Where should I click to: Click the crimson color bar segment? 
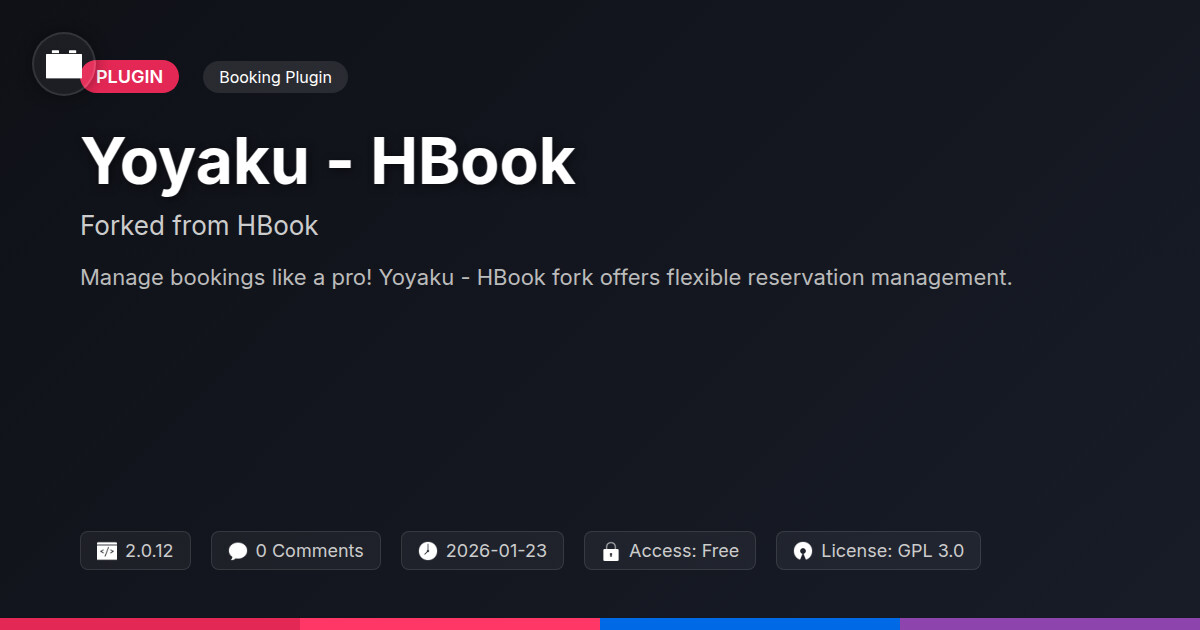(x=150, y=624)
